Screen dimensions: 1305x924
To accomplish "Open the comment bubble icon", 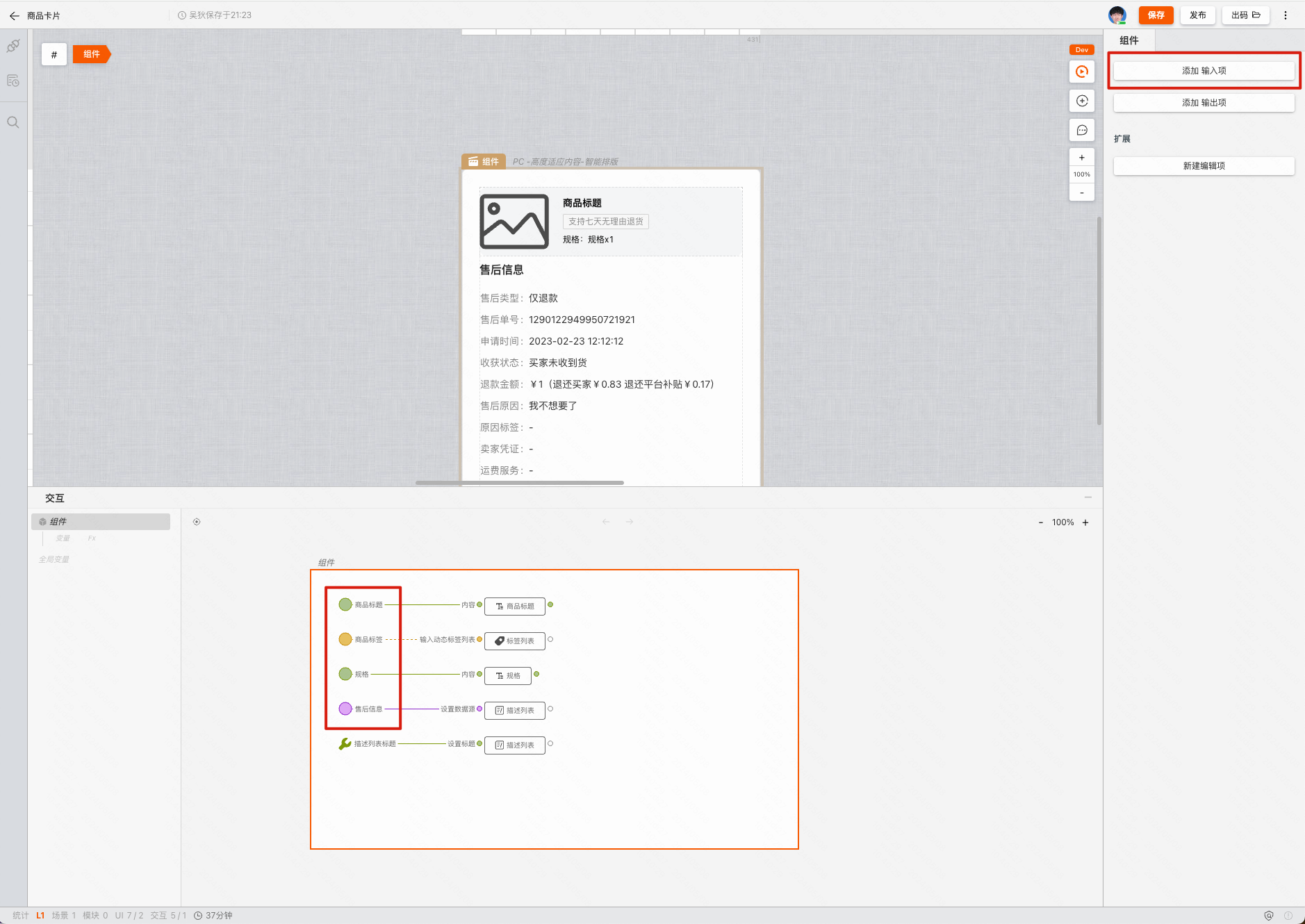I will (x=1082, y=130).
